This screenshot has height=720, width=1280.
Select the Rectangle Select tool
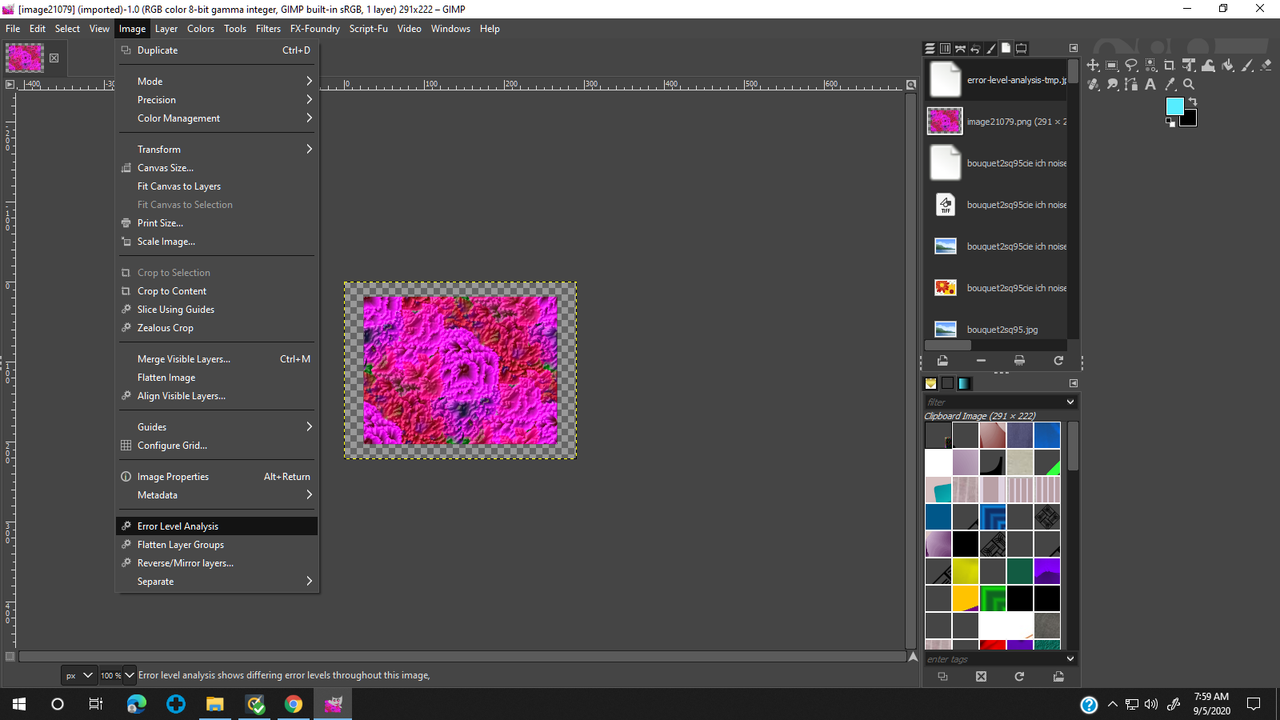coord(1112,65)
